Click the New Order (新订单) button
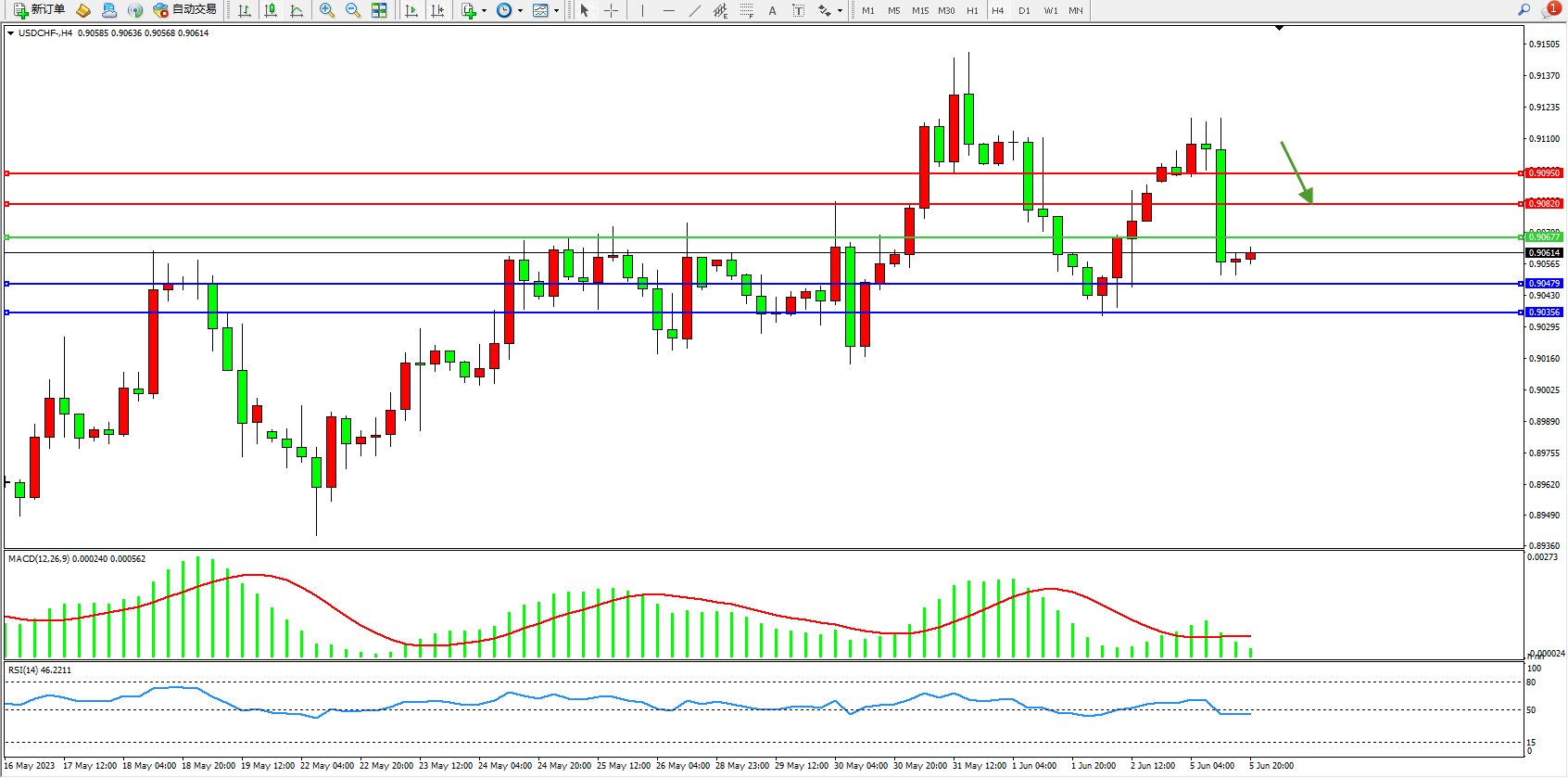Image resolution: width=1568 pixels, height=778 pixels. pyautogui.click(x=39, y=10)
